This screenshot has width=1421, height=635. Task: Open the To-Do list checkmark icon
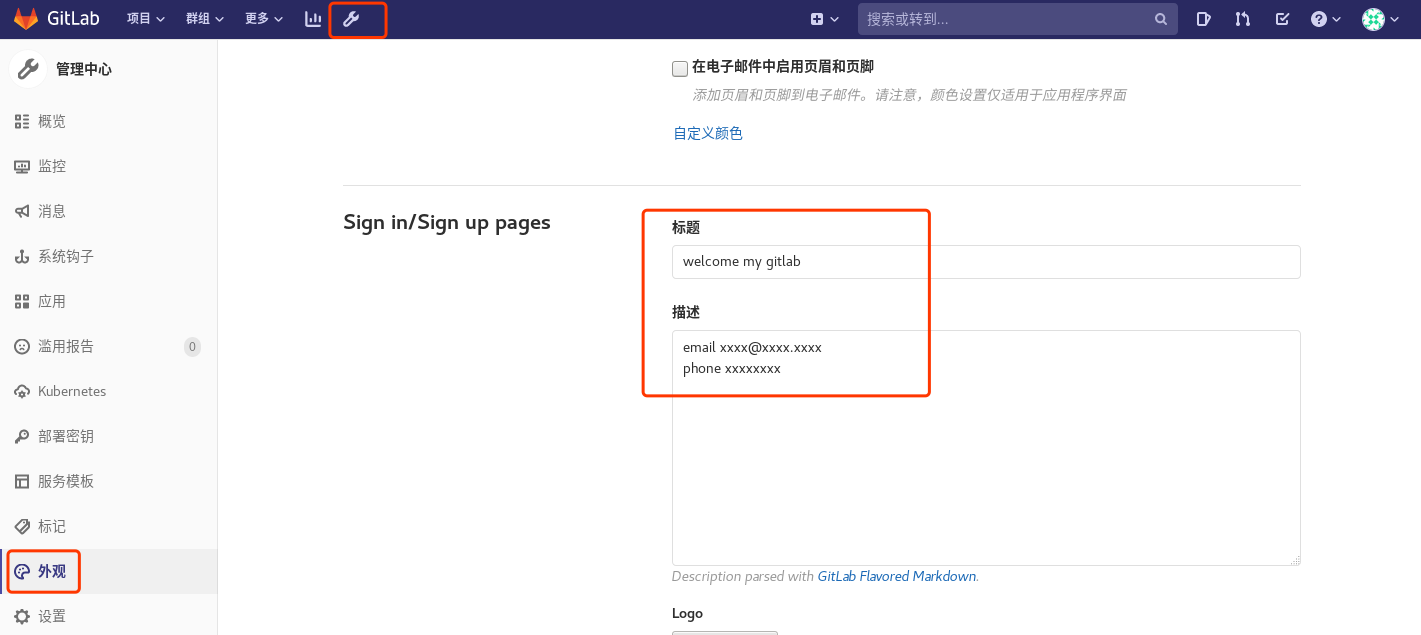point(1282,18)
